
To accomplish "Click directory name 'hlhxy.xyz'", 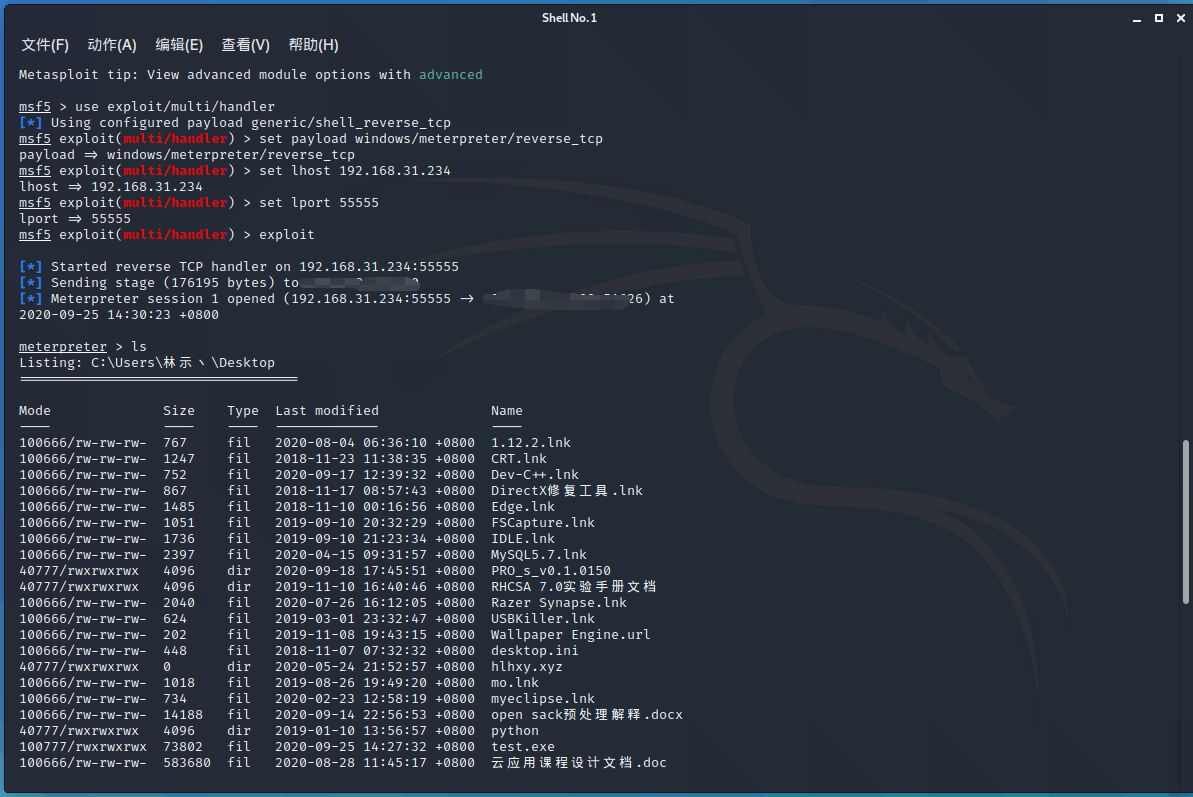I will pos(527,665).
